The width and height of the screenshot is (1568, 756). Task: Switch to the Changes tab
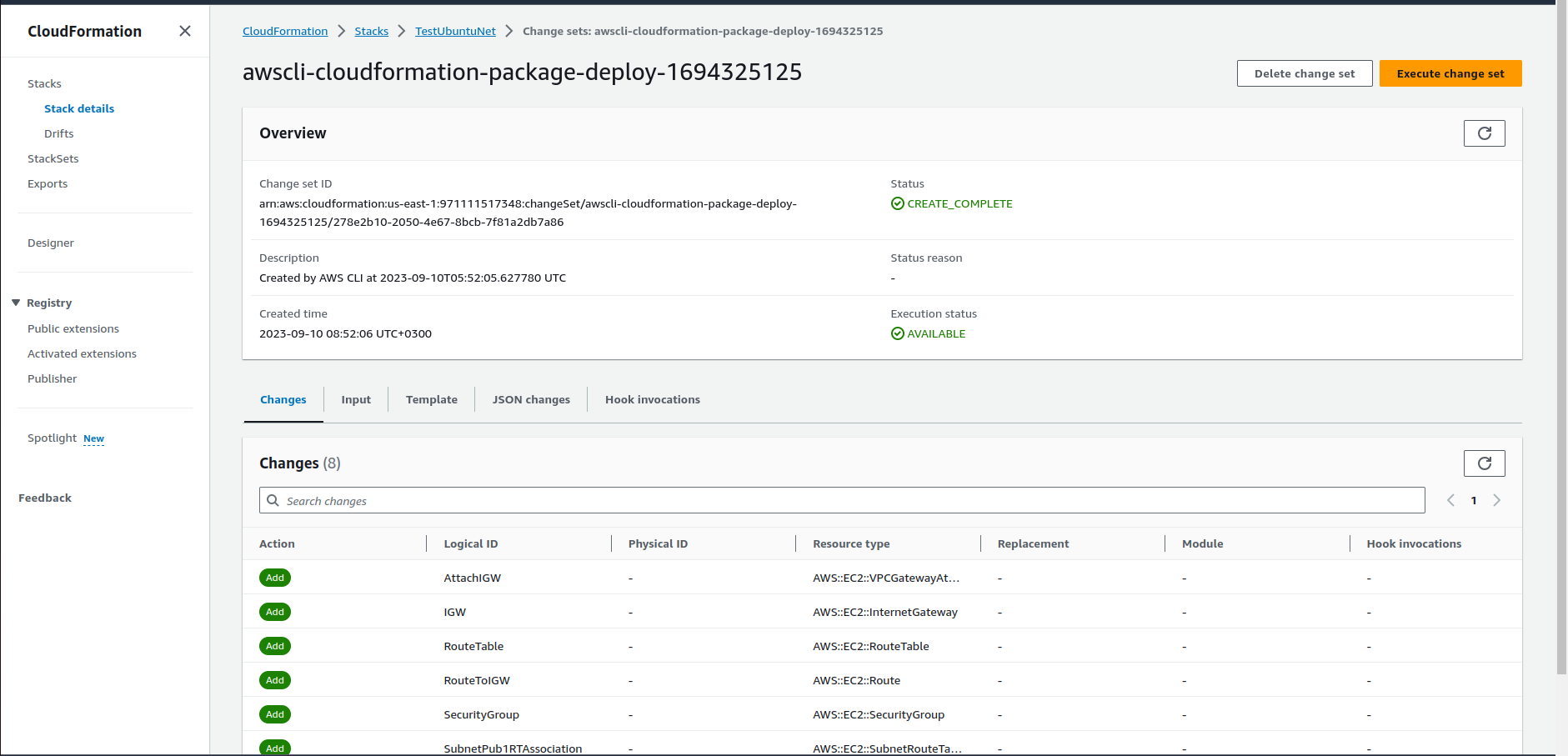283,400
